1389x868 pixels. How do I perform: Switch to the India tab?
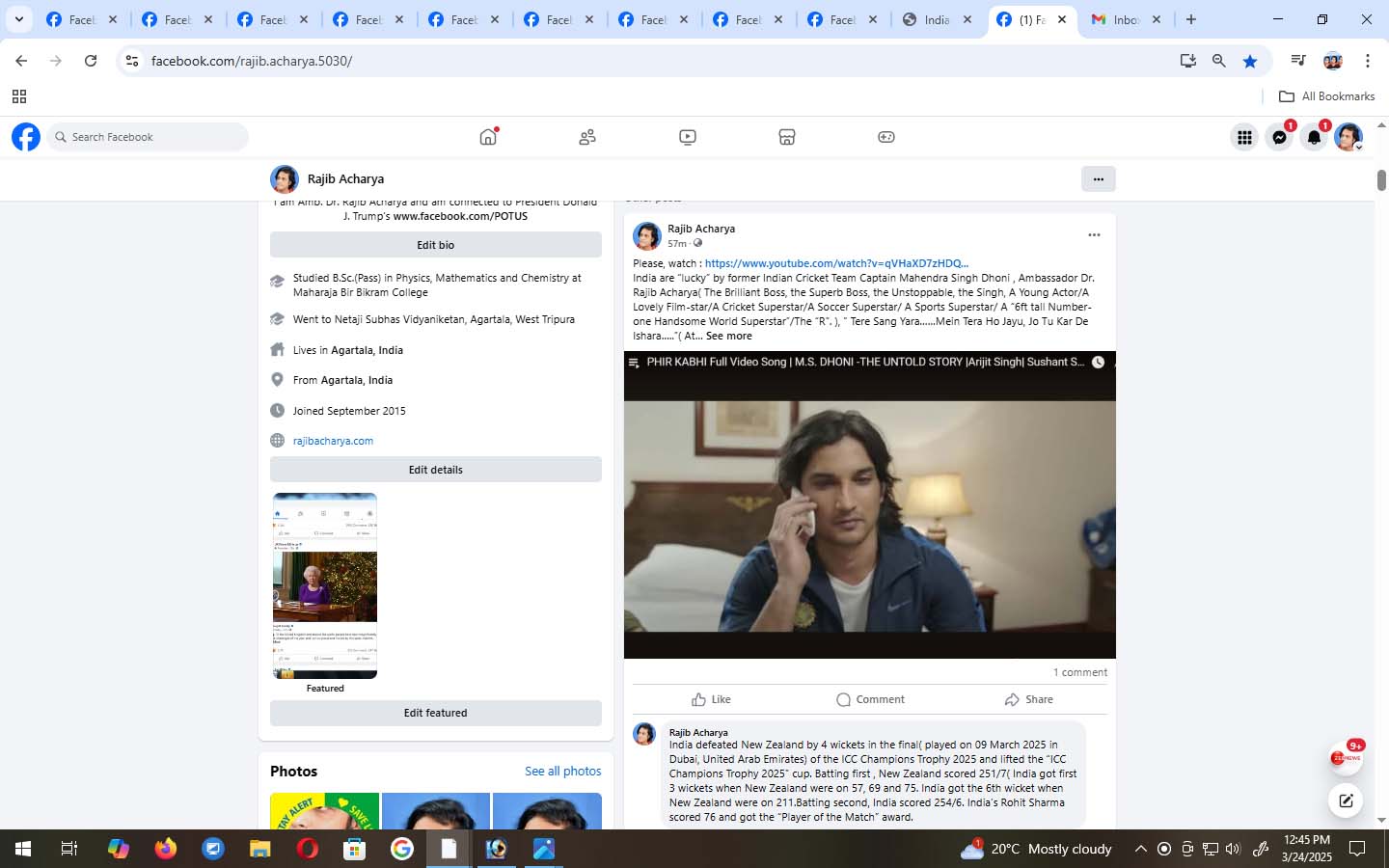(938, 19)
